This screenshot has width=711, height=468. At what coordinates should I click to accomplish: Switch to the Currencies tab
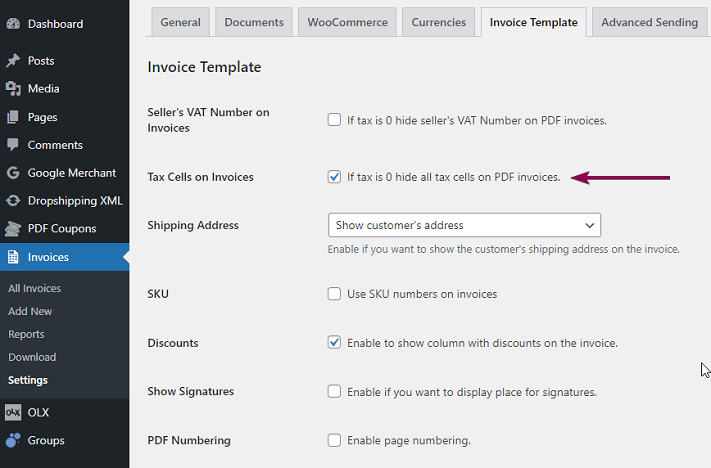click(438, 22)
